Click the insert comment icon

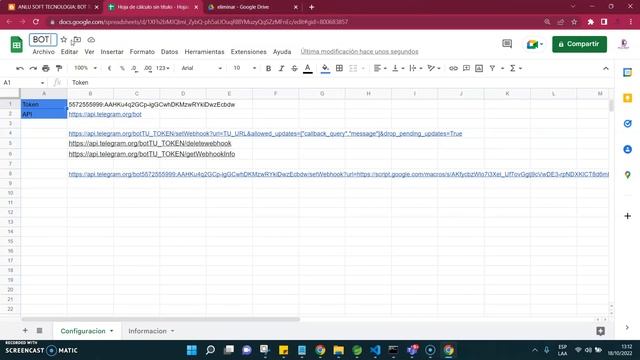click(466, 69)
